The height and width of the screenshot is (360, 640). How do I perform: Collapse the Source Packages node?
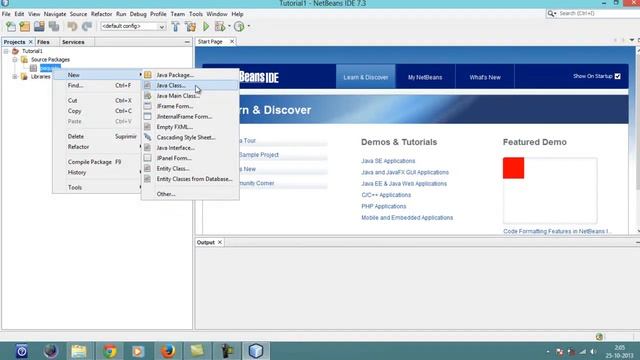point(15,60)
